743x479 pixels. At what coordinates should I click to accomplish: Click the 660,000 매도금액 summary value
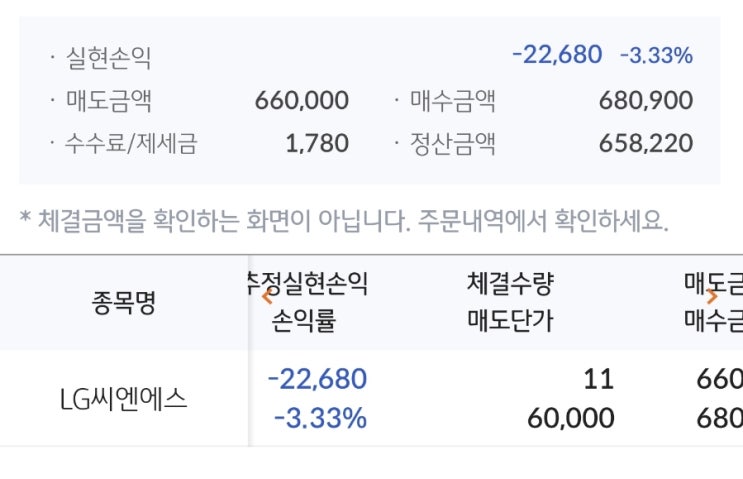point(302,101)
